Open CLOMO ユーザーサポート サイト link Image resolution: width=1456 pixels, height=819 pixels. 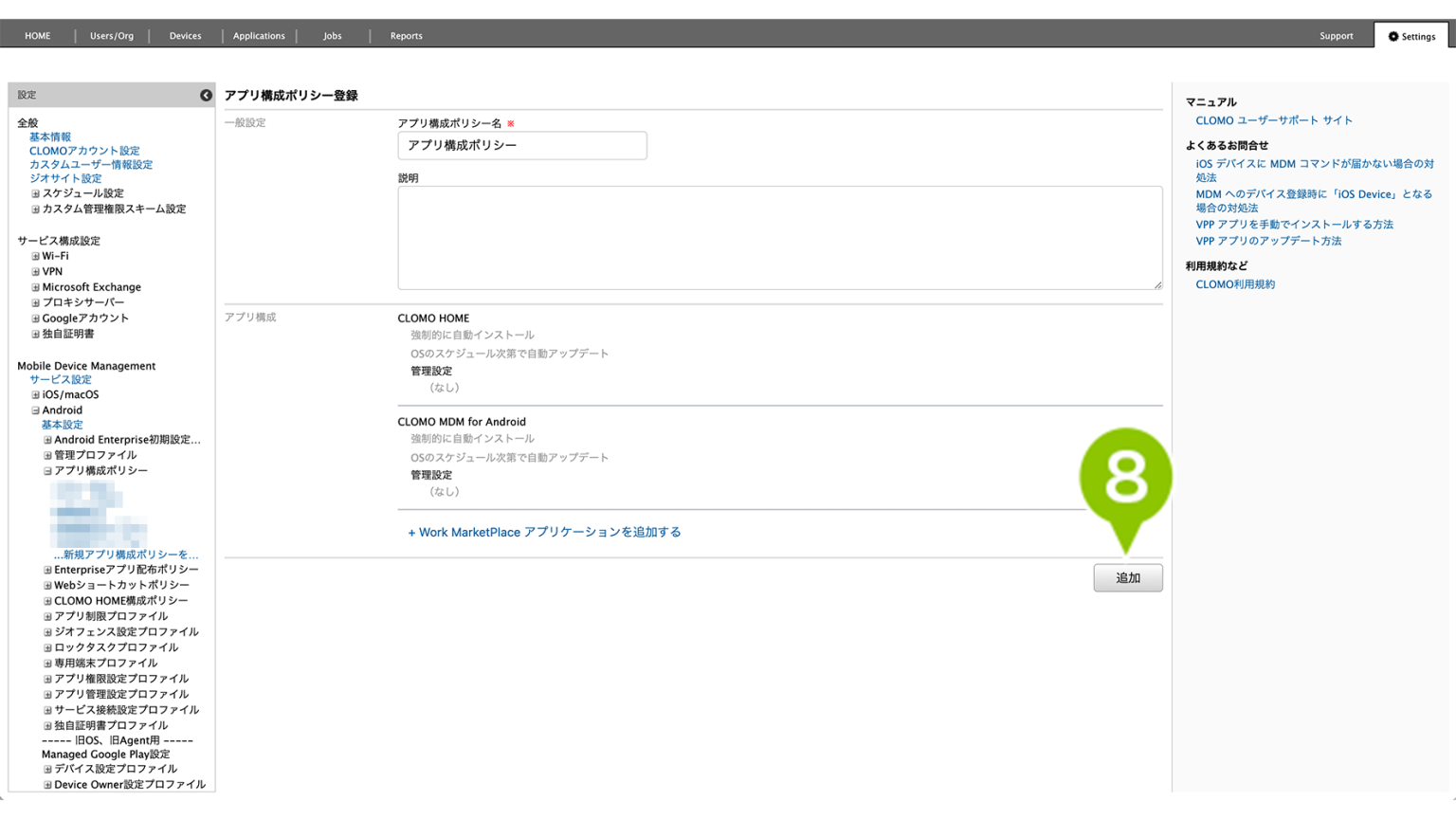(1274, 120)
